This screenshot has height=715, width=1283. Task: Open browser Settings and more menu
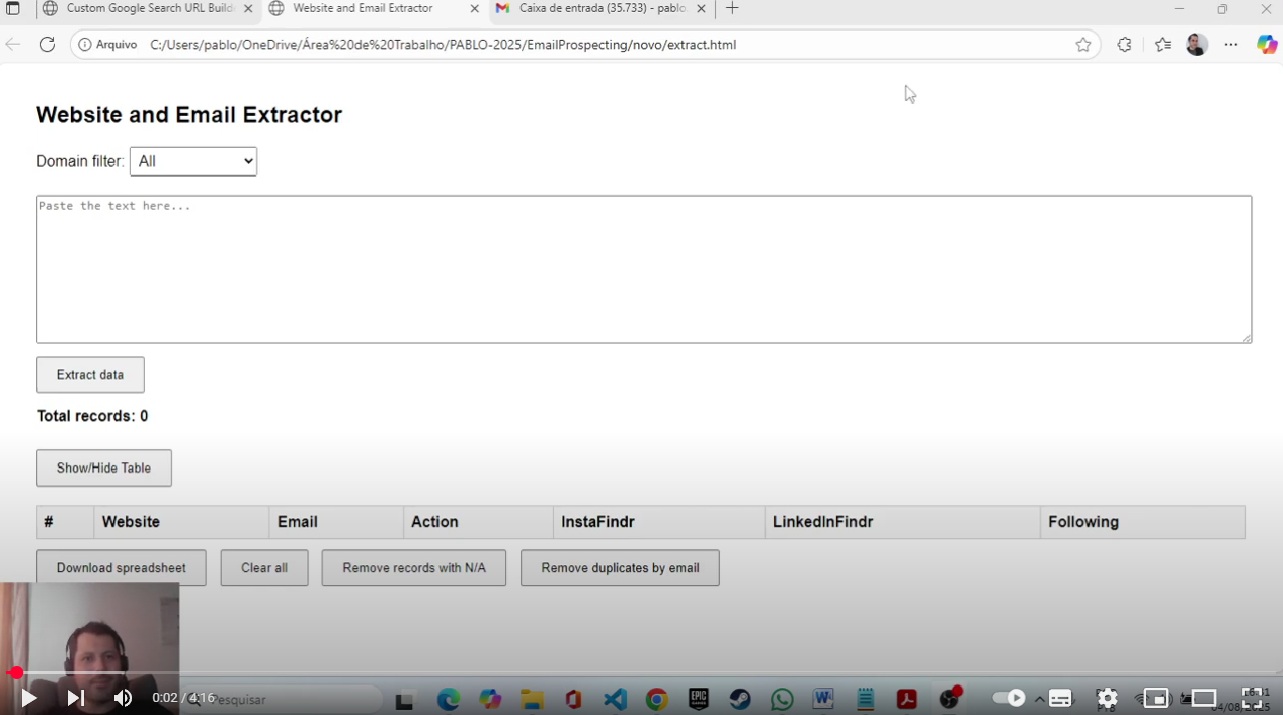coord(1230,45)
